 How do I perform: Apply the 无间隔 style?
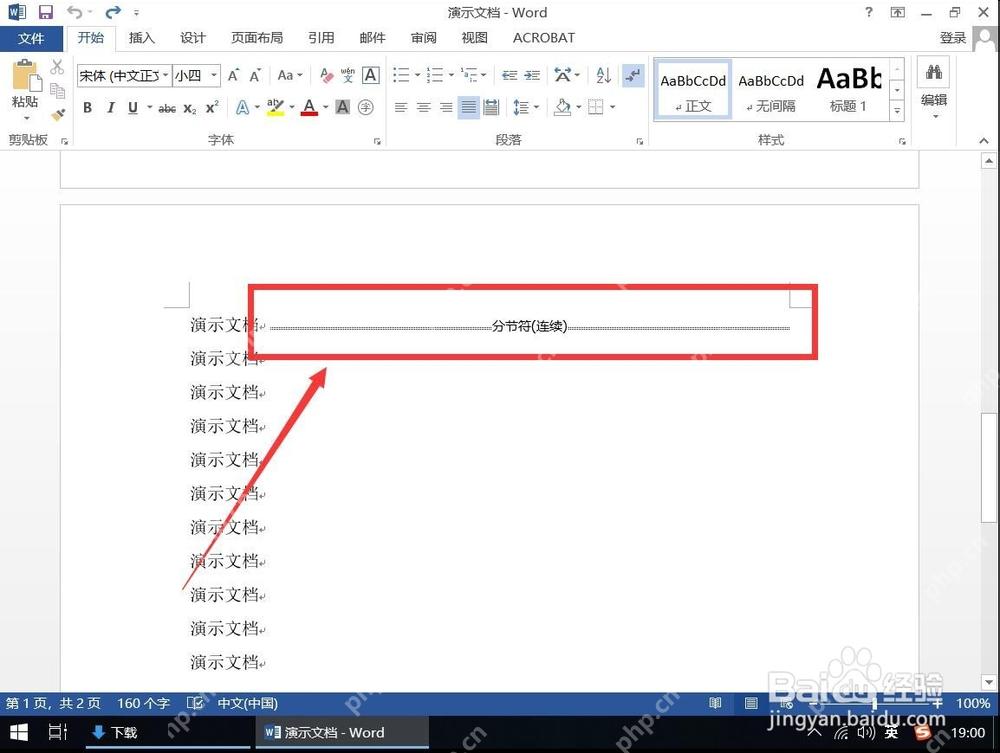tap(771, 90)
